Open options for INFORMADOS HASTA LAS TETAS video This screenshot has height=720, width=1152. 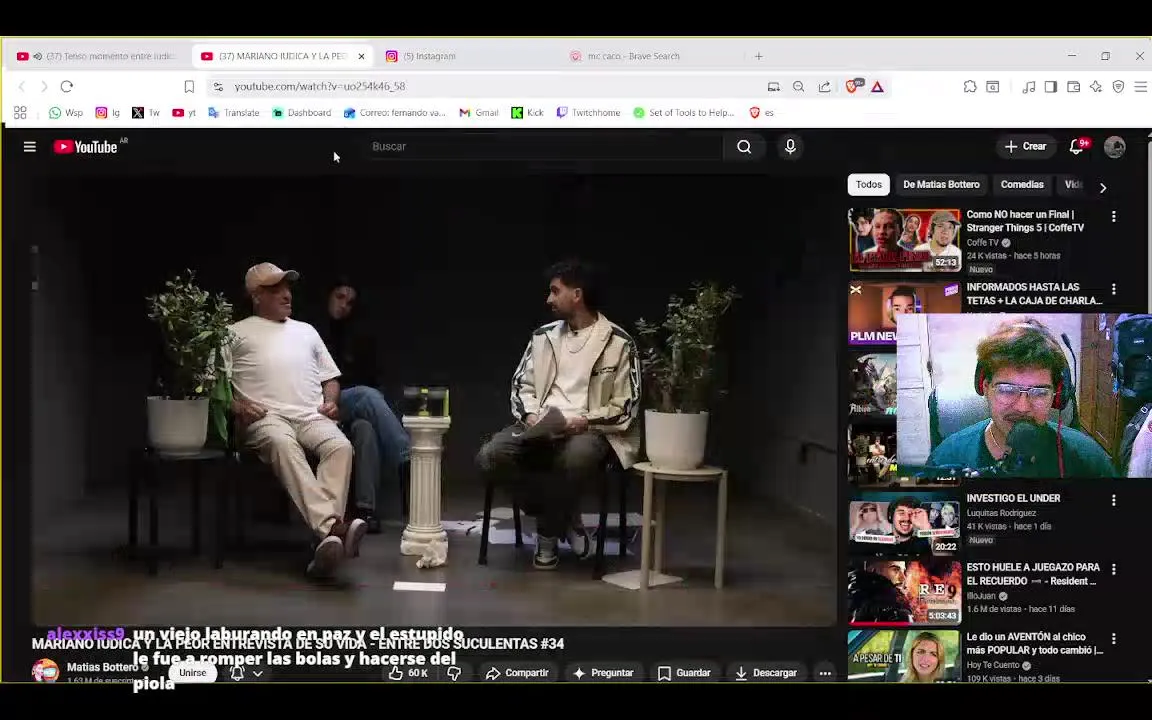tap(1114, 289)
